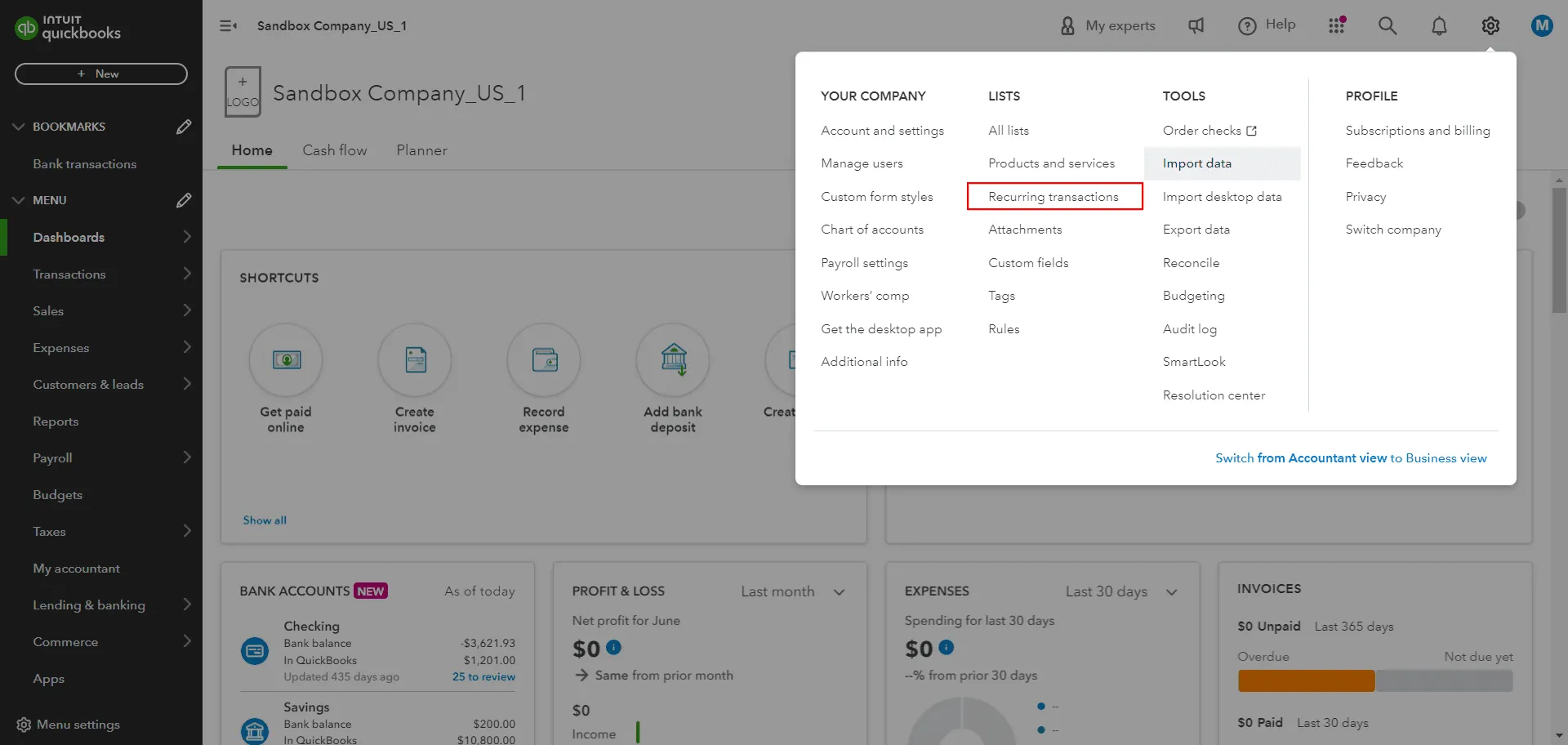Select the Home tab

[252, 150]
